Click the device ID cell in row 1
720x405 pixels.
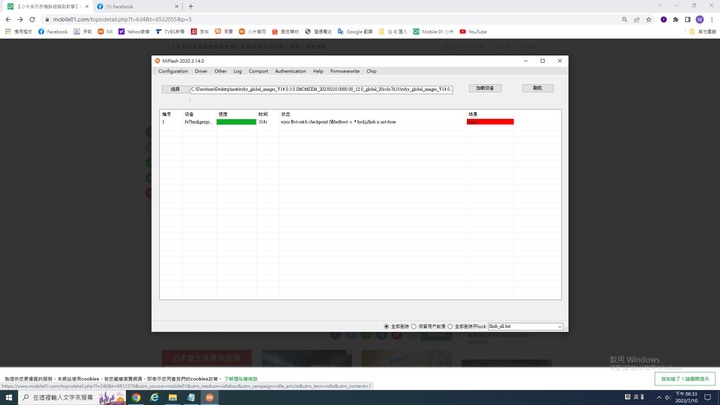[x=198, y=122]
